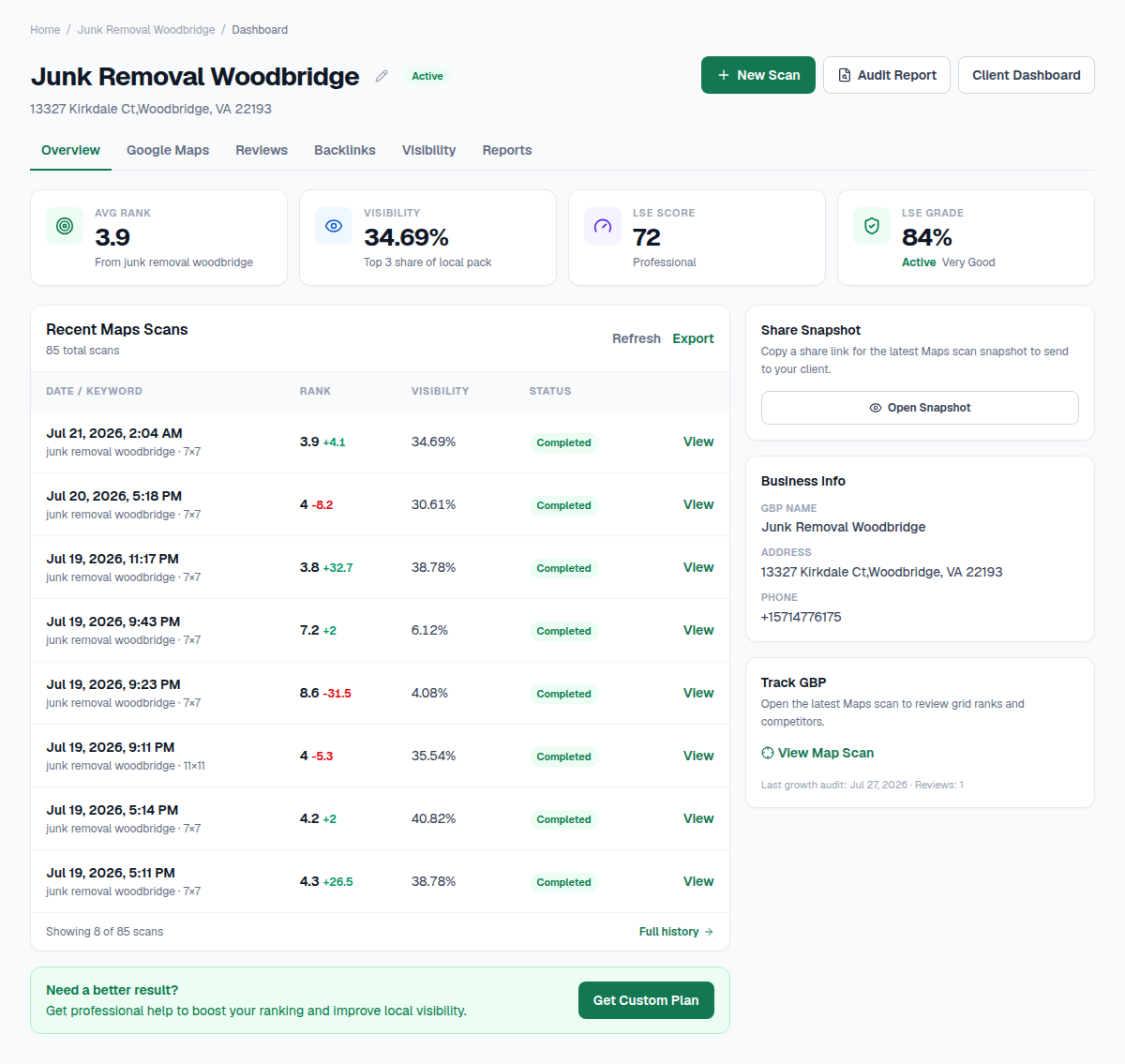Screen dimensions: 1125x1064
Task: Open the Backlinks tab
Action: tap(345, 150)
